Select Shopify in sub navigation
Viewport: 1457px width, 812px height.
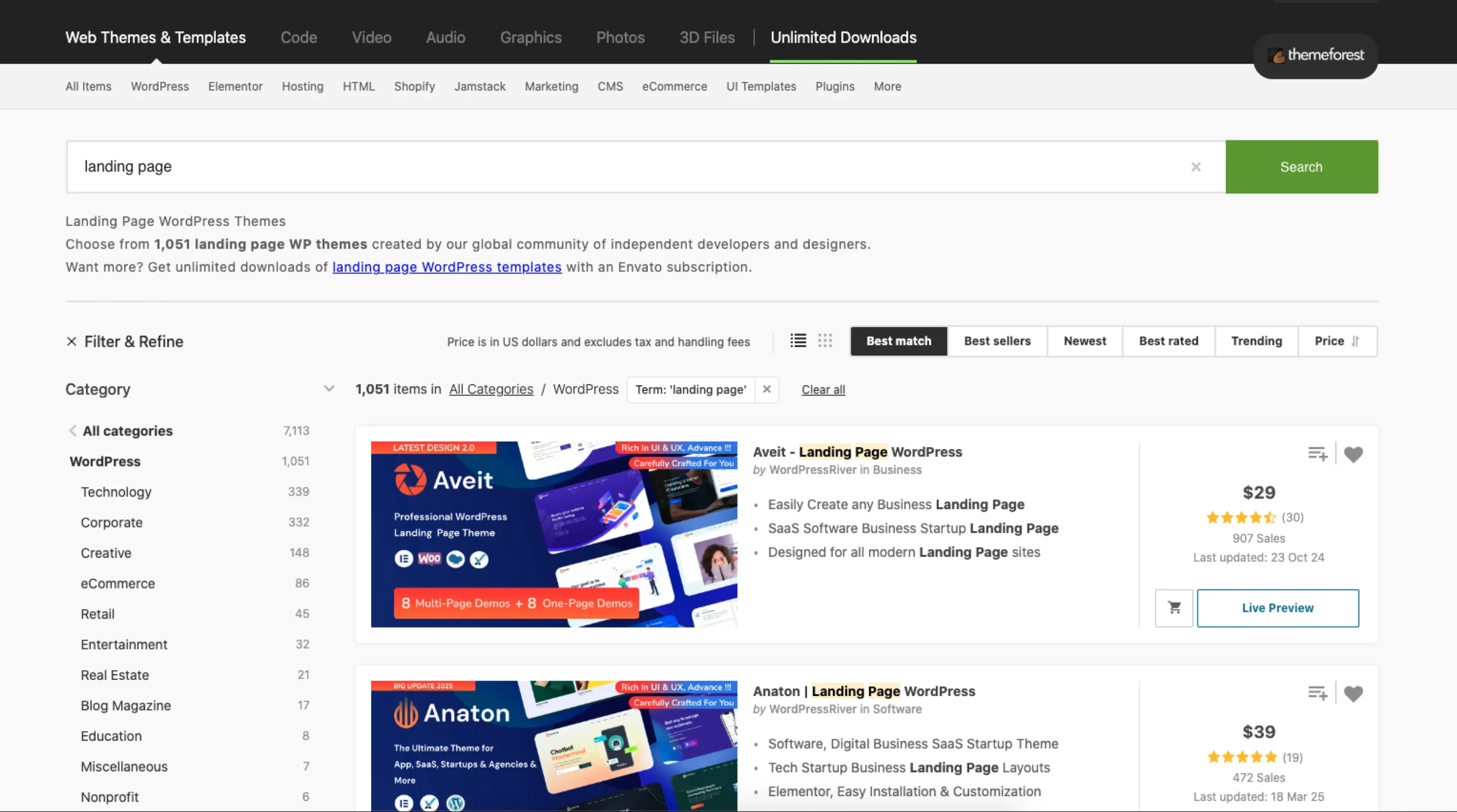point(414,86)
